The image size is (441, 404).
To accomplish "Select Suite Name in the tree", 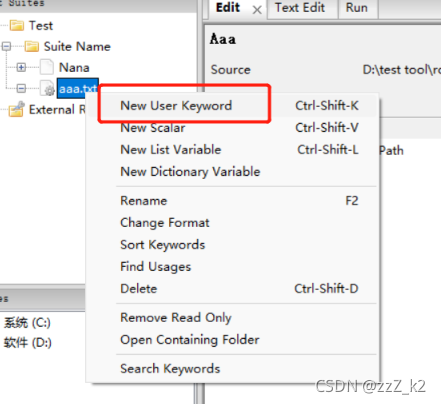I will [77, 47].
